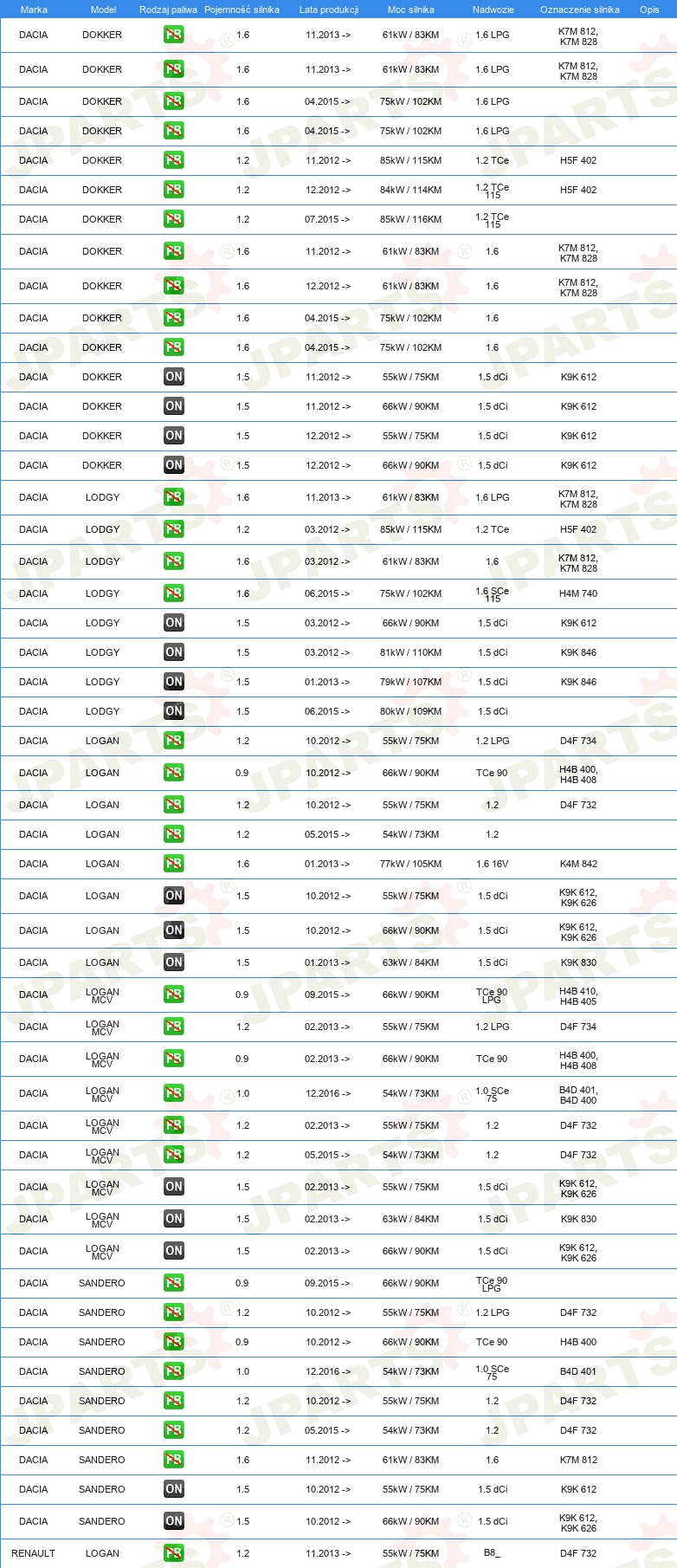
Task: Click the 81kW / 110KM power cell
Action: [x=410, y=652]
